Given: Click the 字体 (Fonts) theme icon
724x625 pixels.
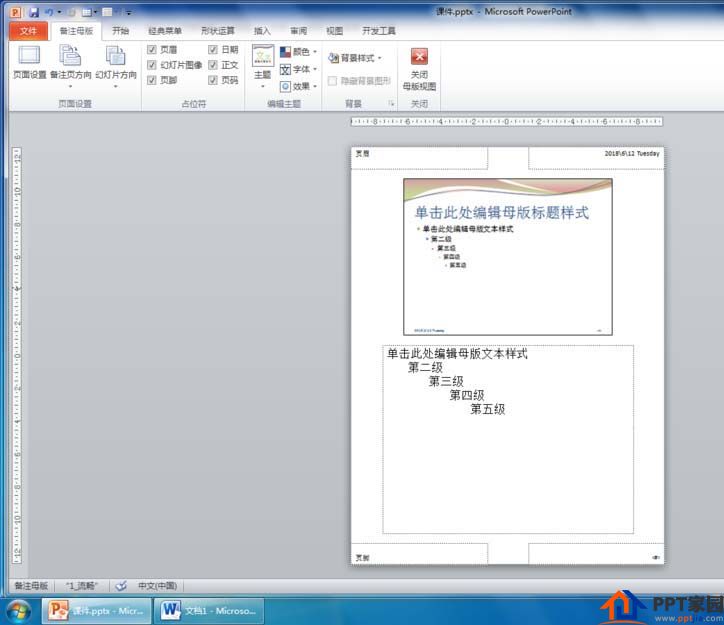Looking at the screenshot, I should point(285,69).
